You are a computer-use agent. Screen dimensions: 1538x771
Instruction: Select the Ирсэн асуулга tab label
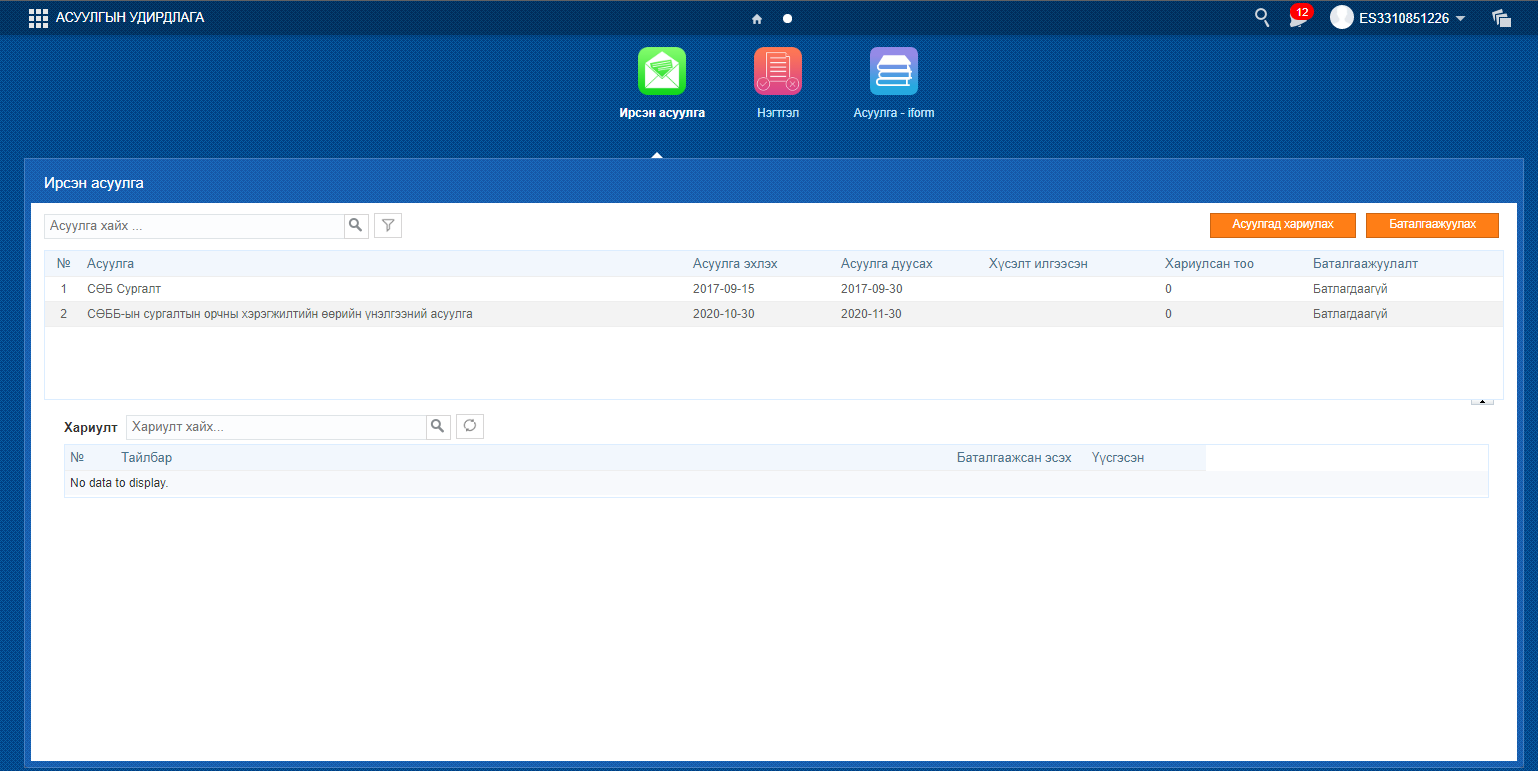pos(662,113)
